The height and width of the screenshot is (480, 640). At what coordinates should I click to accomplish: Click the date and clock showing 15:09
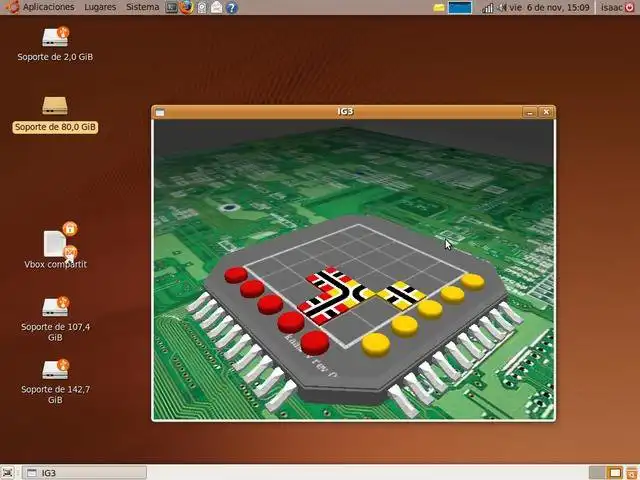549,7
